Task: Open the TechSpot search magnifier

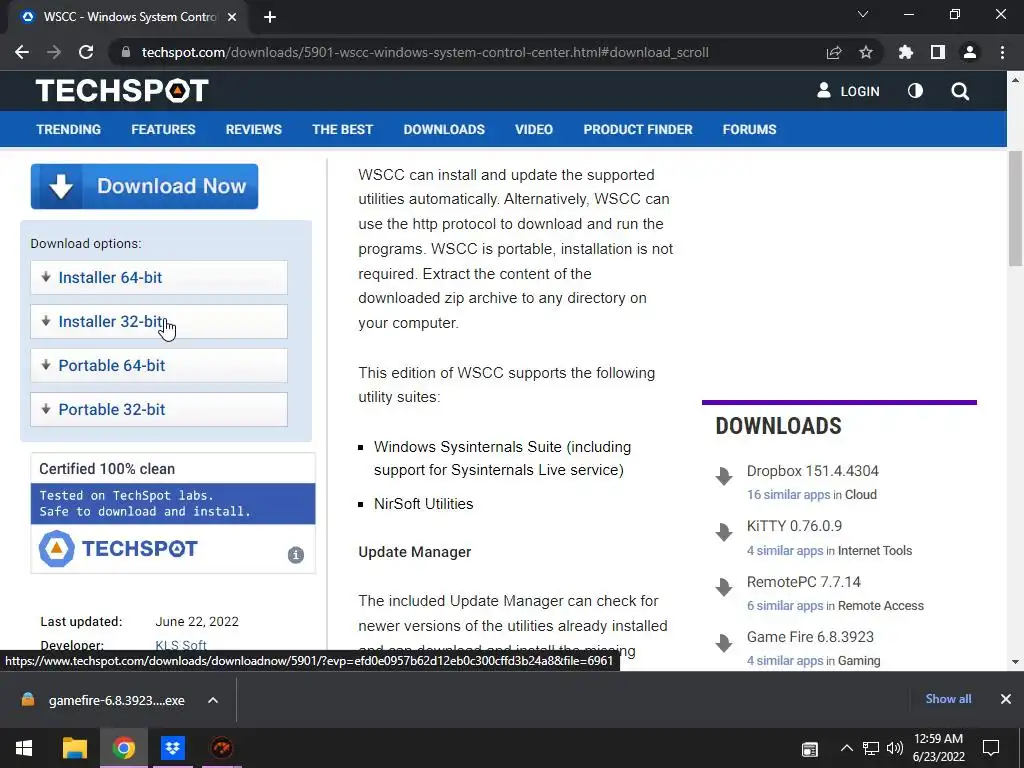Action: (960, 91)
